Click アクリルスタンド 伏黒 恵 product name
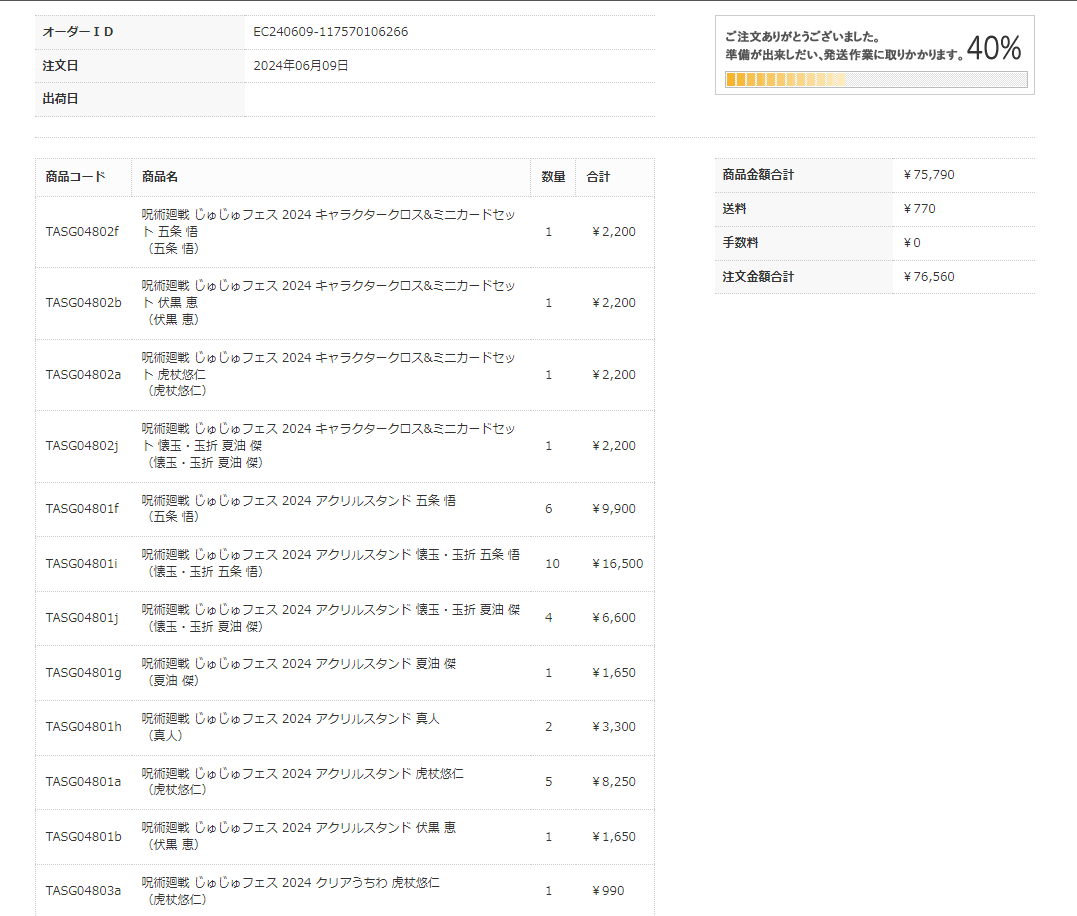The height and width of the screenshot is (916, 1077). point(299,836)
